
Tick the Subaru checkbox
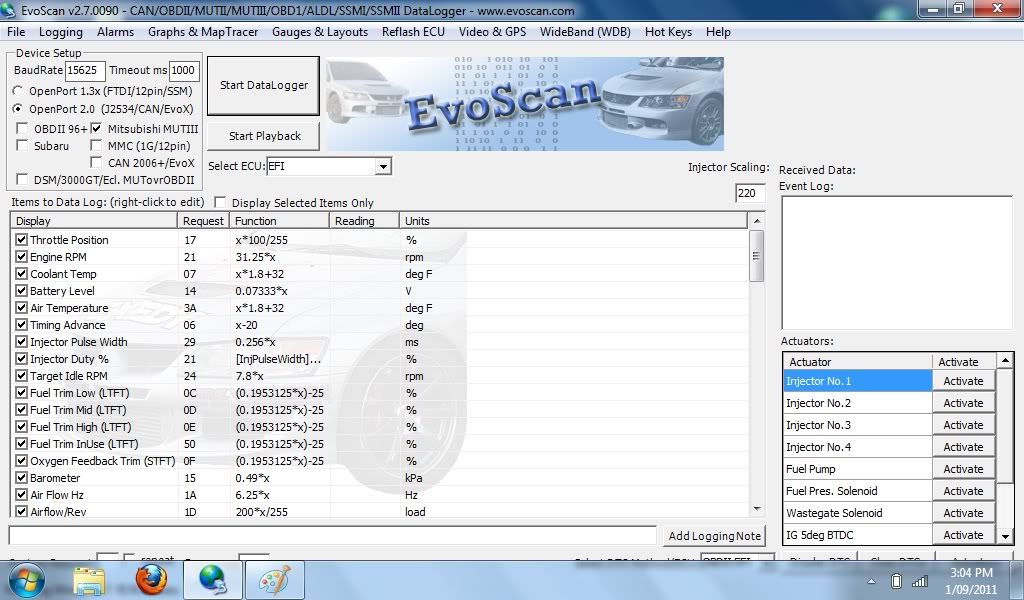tap(22, 145)
